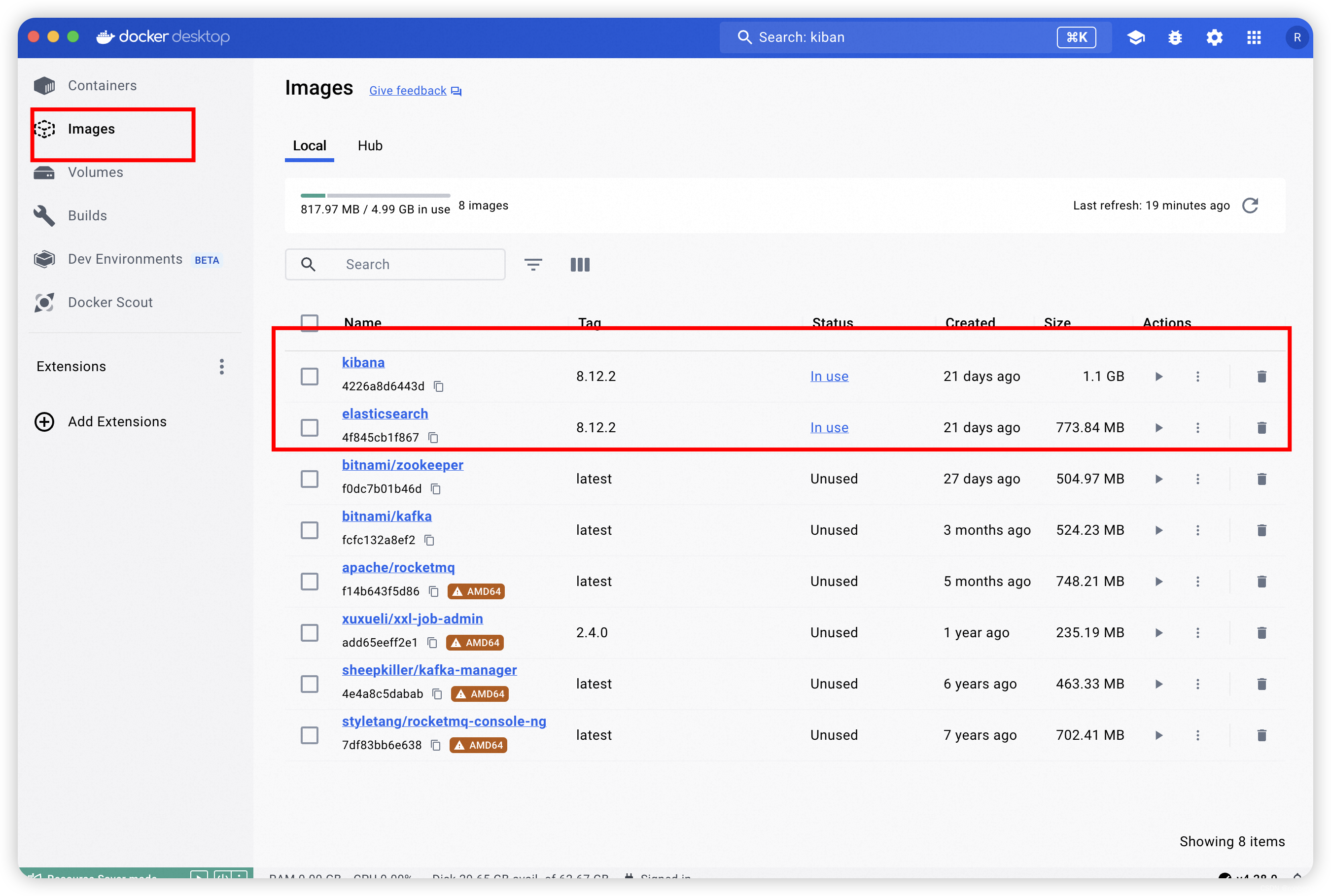1331x896 pixels.
Task: Tick the bitnami/zookeeper row checkbox
Action: point(309,479)
